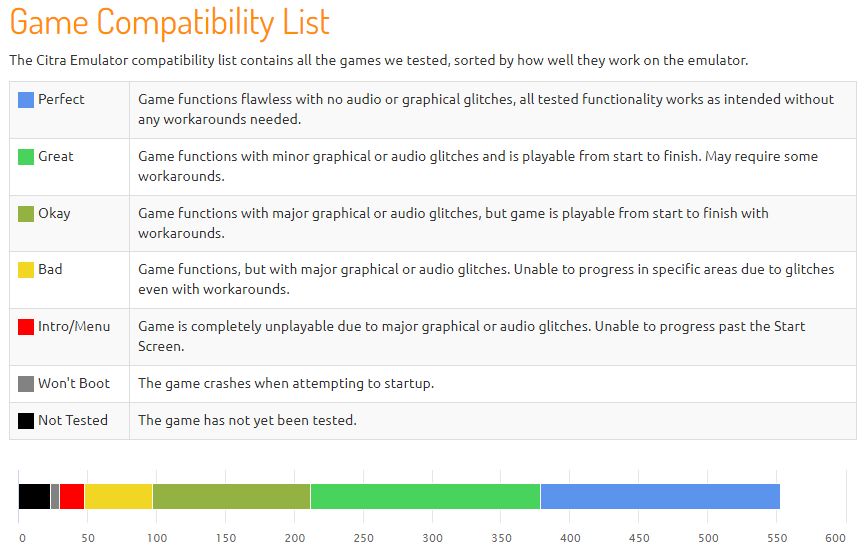Click the bright green Great bar segment
The width and height of the screenshot is (866, 560).
pos(425,496)
